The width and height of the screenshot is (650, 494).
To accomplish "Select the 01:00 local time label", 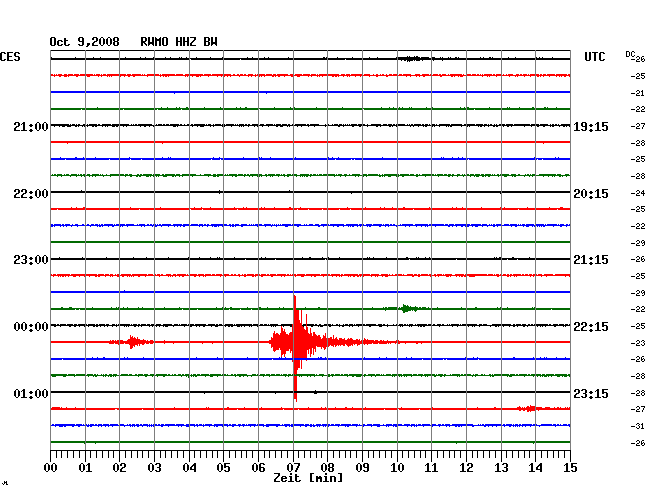I will [x=31, y=393].
